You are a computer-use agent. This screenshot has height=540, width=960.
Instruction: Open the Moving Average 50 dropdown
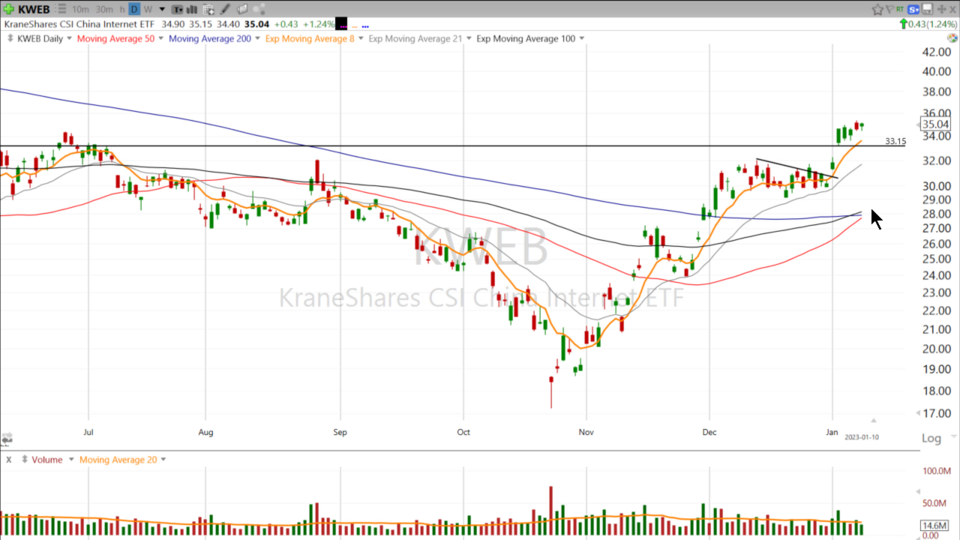tap(161, 39)
